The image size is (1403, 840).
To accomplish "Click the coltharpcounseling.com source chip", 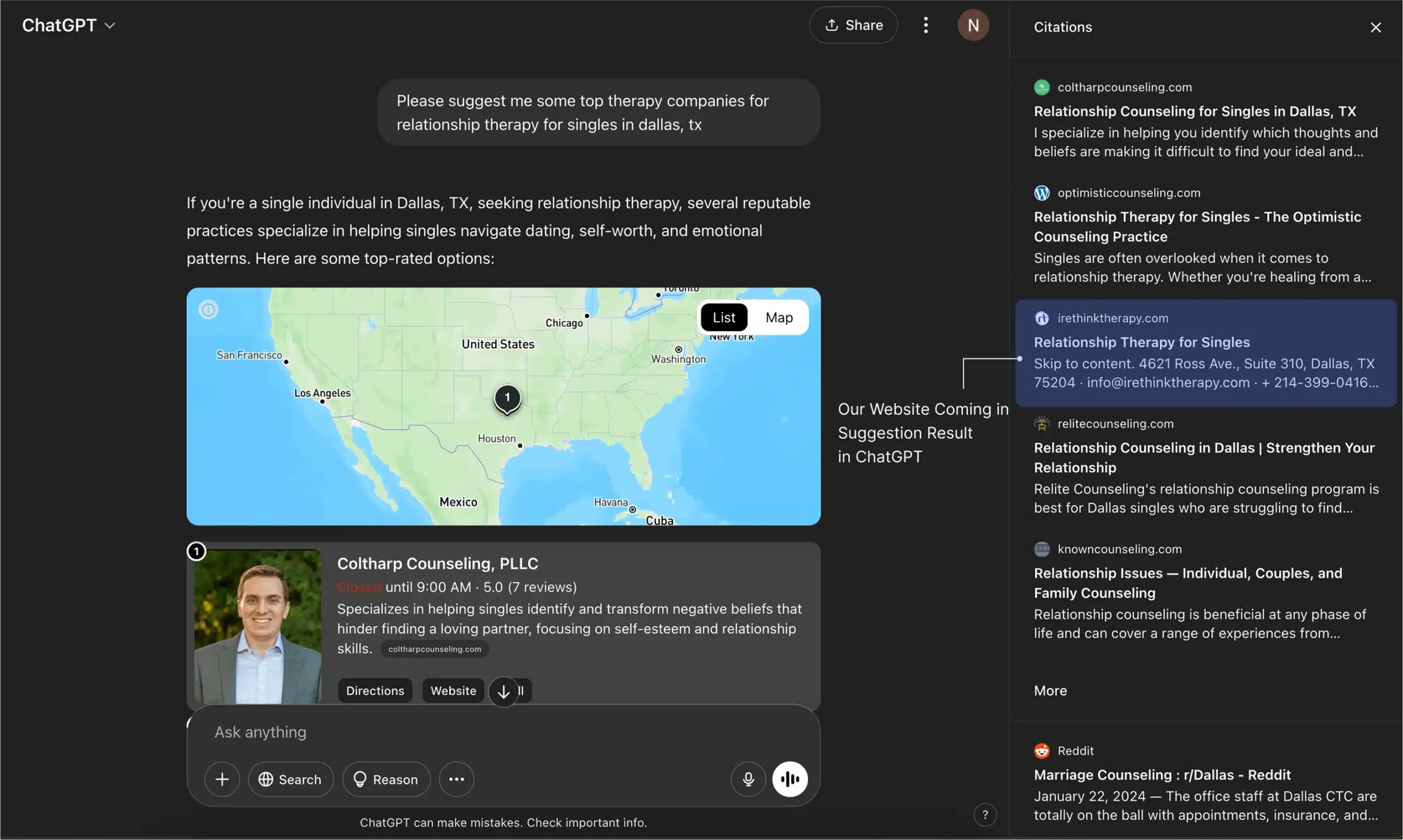I will (435, 649).
